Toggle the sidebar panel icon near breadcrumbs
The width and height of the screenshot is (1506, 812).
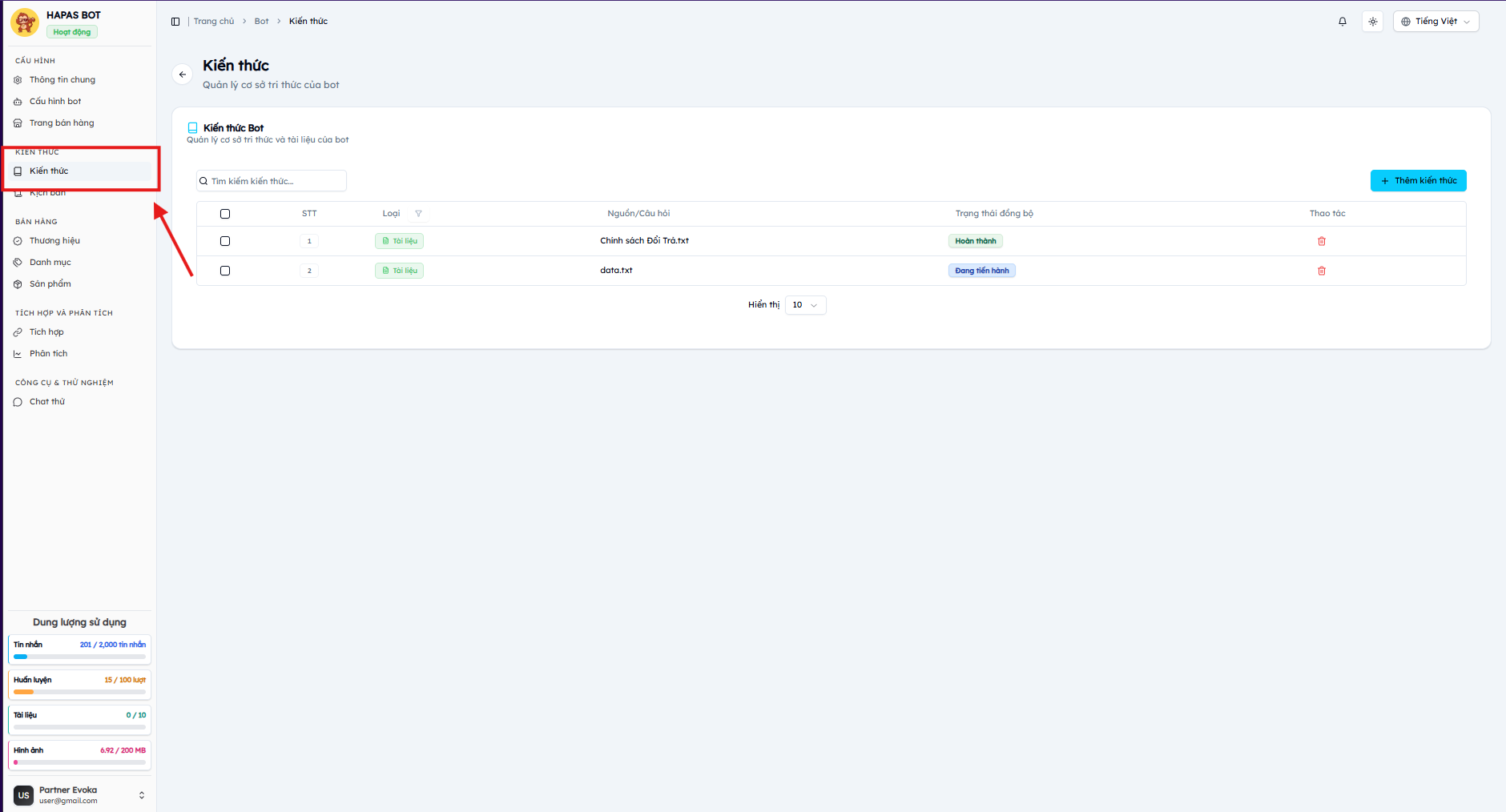coord(175,22)
